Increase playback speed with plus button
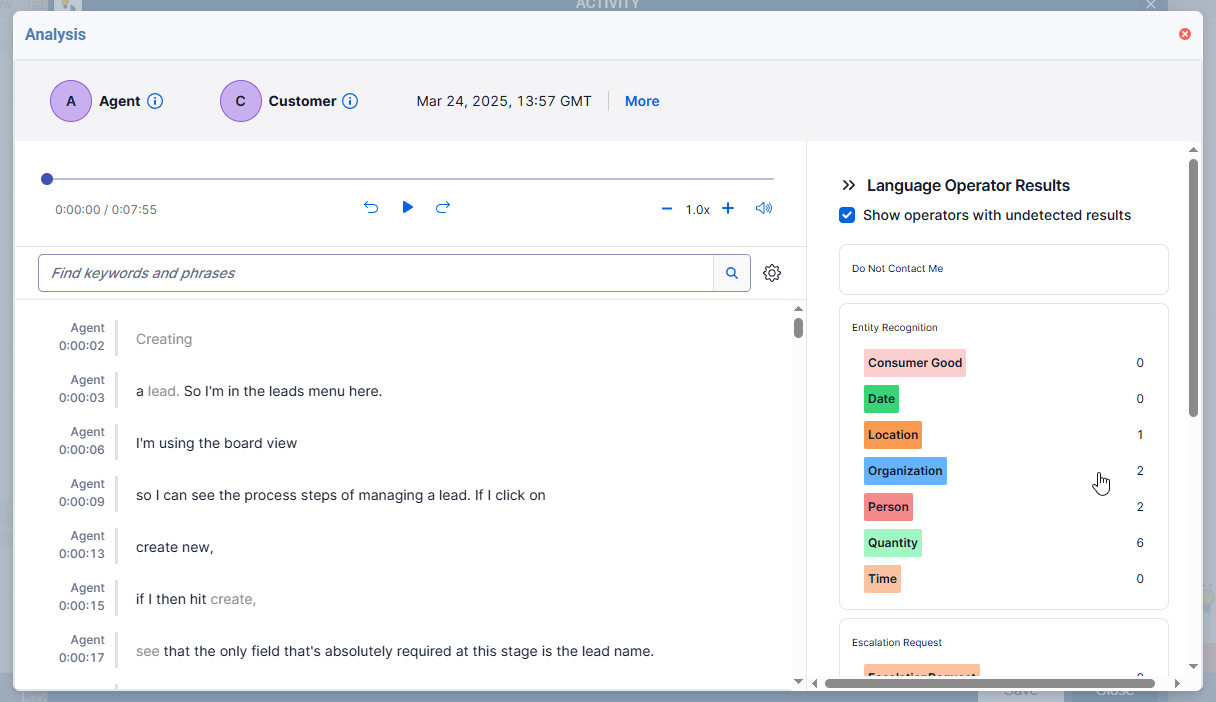 click(x=728, y=209)
